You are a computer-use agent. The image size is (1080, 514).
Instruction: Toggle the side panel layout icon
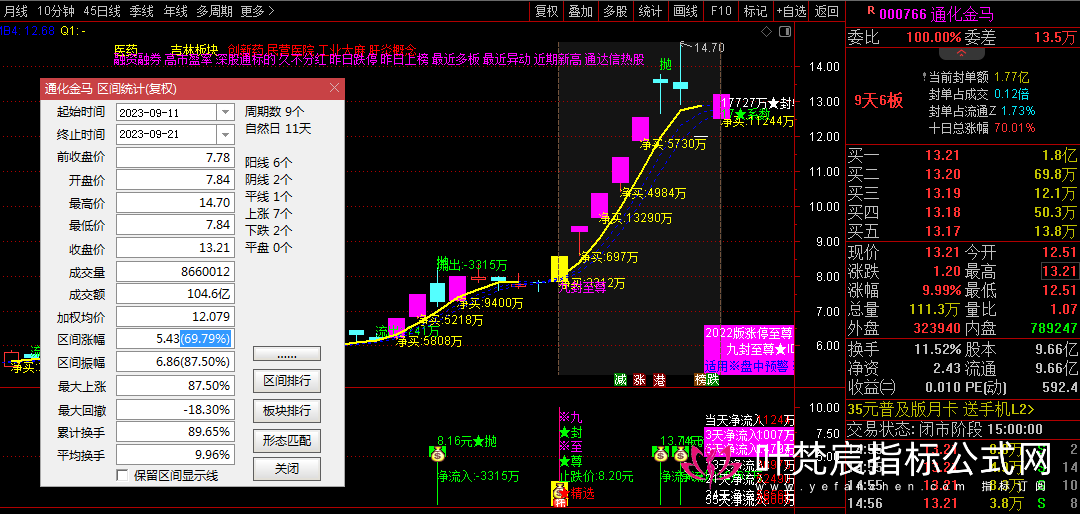pos(785,32)
